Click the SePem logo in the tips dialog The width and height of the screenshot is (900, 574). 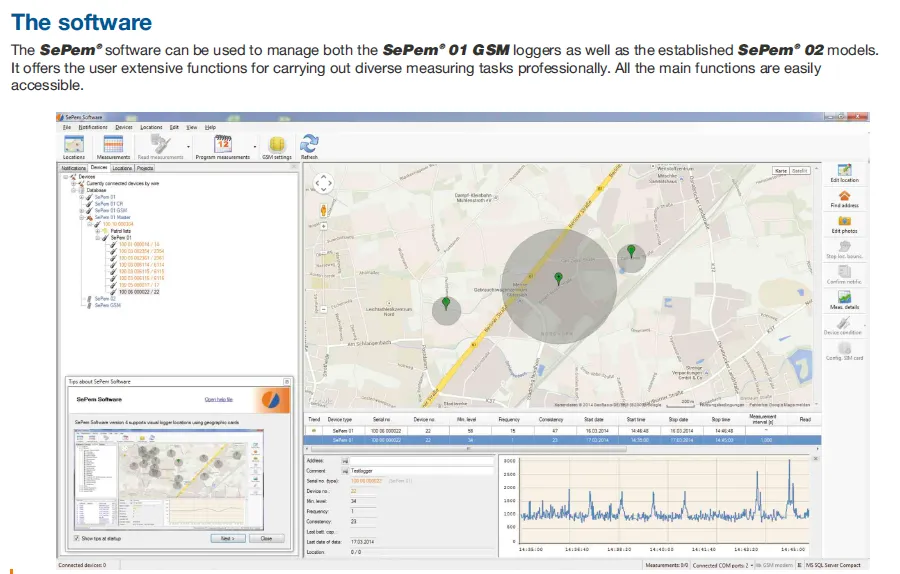[x=271, y=400]
